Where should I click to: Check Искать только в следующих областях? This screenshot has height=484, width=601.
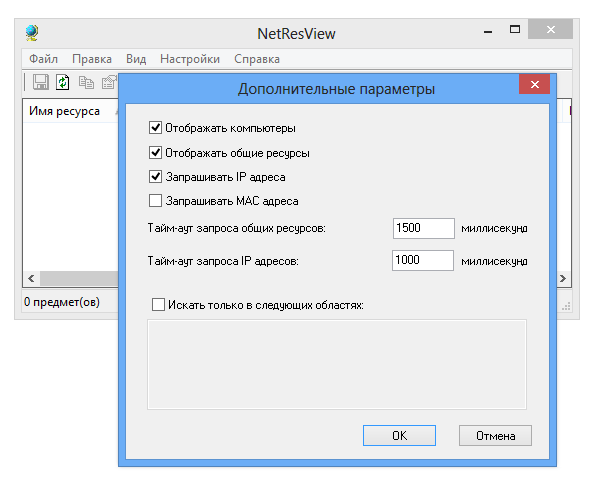(x=158, y=305)
